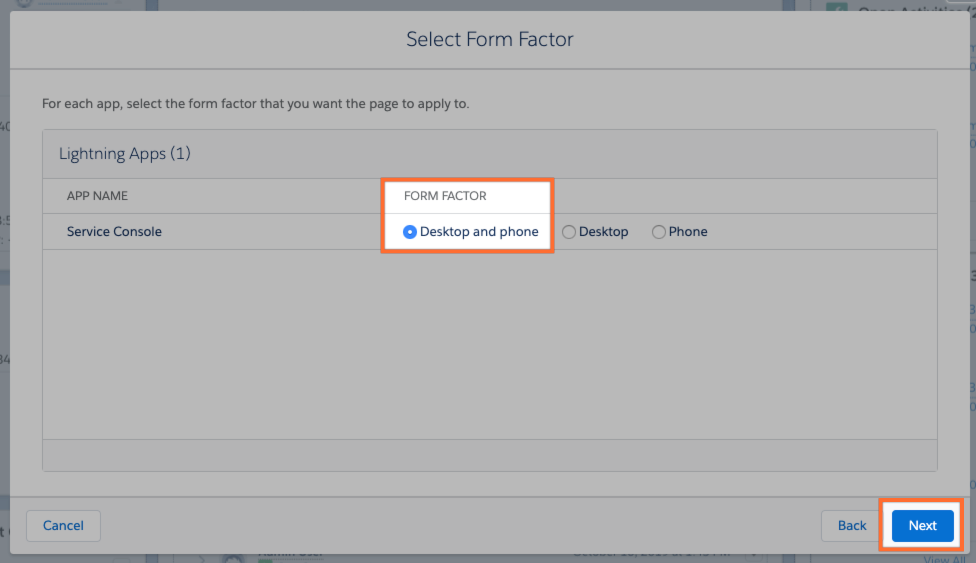Click the empty area below Service Console row
Screen dimensions: 976x563
point(489,340)
